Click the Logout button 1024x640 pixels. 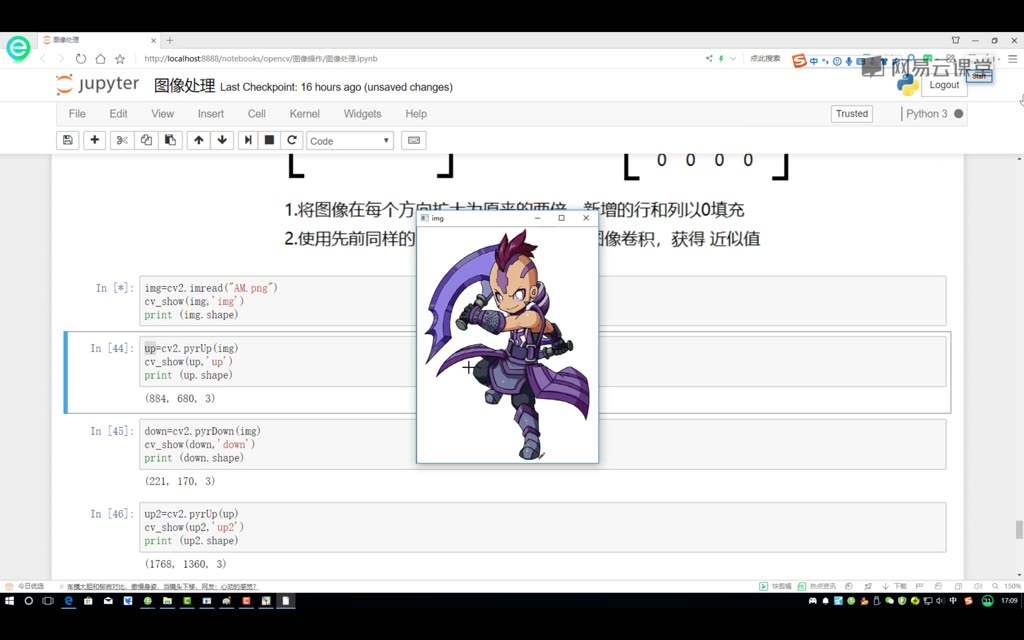point(944,85)
